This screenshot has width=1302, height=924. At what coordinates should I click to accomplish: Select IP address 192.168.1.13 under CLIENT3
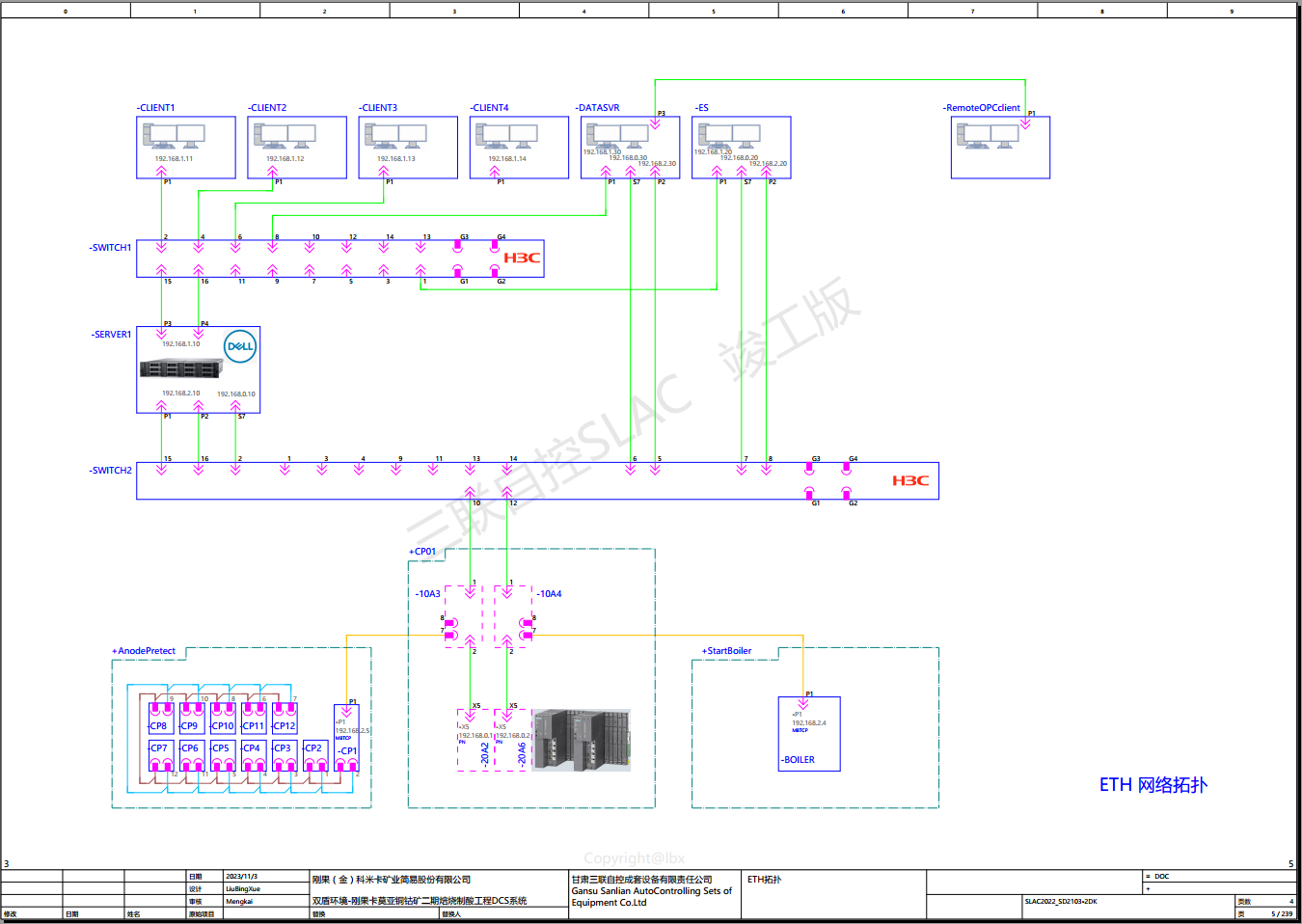[x=396, y=158]
